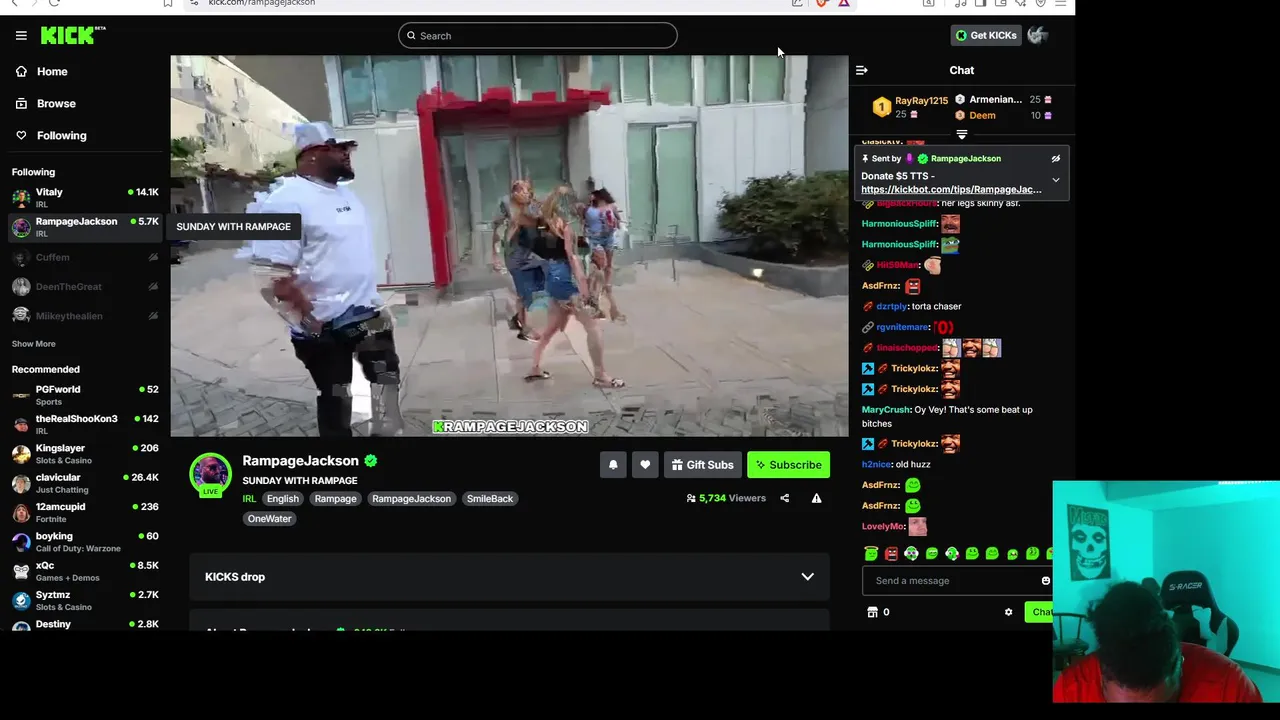Open the kickbot tips link

(951, 189)
